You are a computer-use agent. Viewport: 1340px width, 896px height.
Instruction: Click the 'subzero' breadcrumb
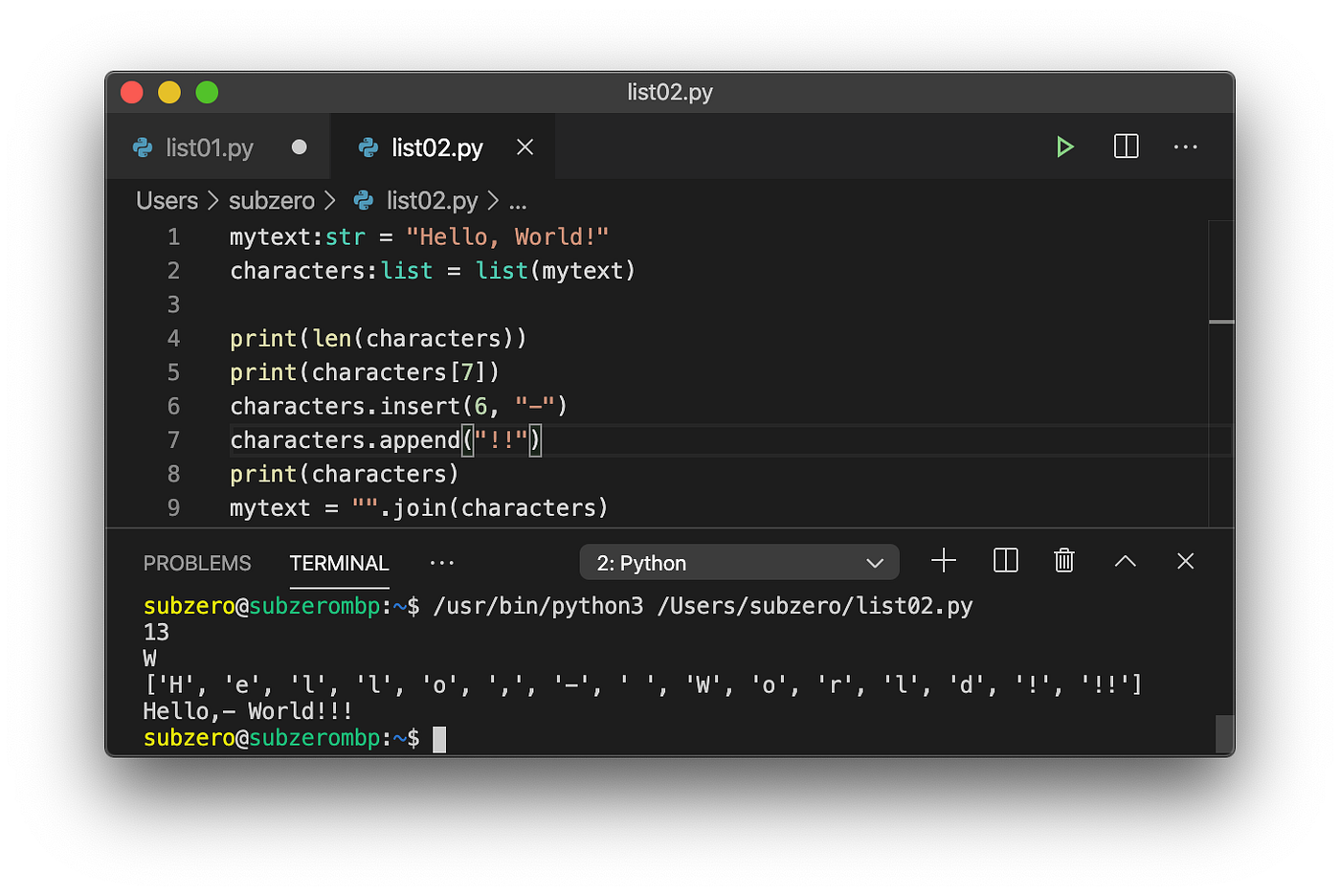pos(272,200)
